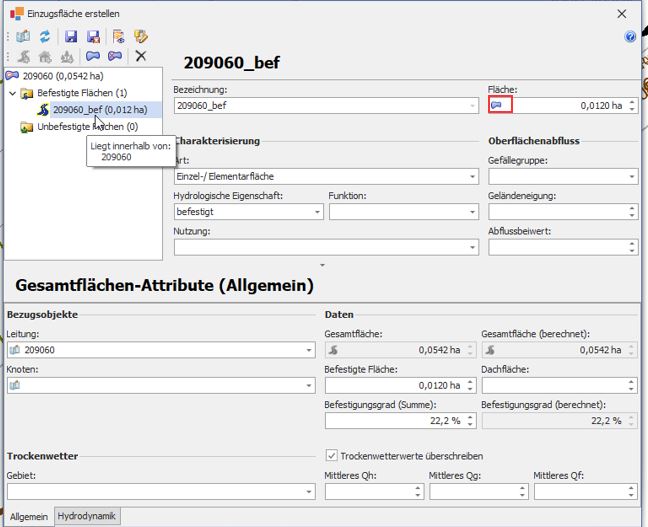Click the grayed house icon in toolbar
The width and height of the screenshot is (648, 527).
point(45,57)
